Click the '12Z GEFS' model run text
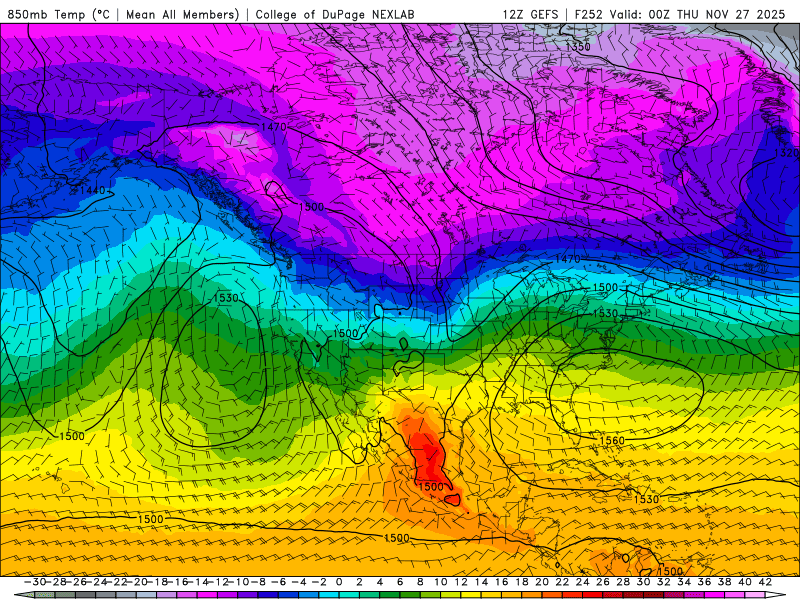Viewport: 800px width, 600px height. [x=531, y=14]
